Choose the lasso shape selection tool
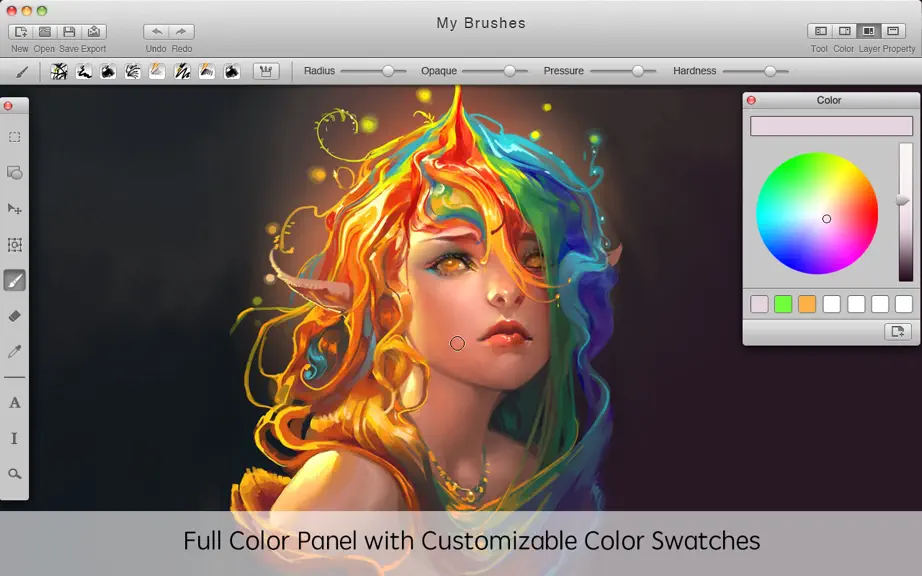The width and height of the screenshot is (922, 576). coord(15,173)
